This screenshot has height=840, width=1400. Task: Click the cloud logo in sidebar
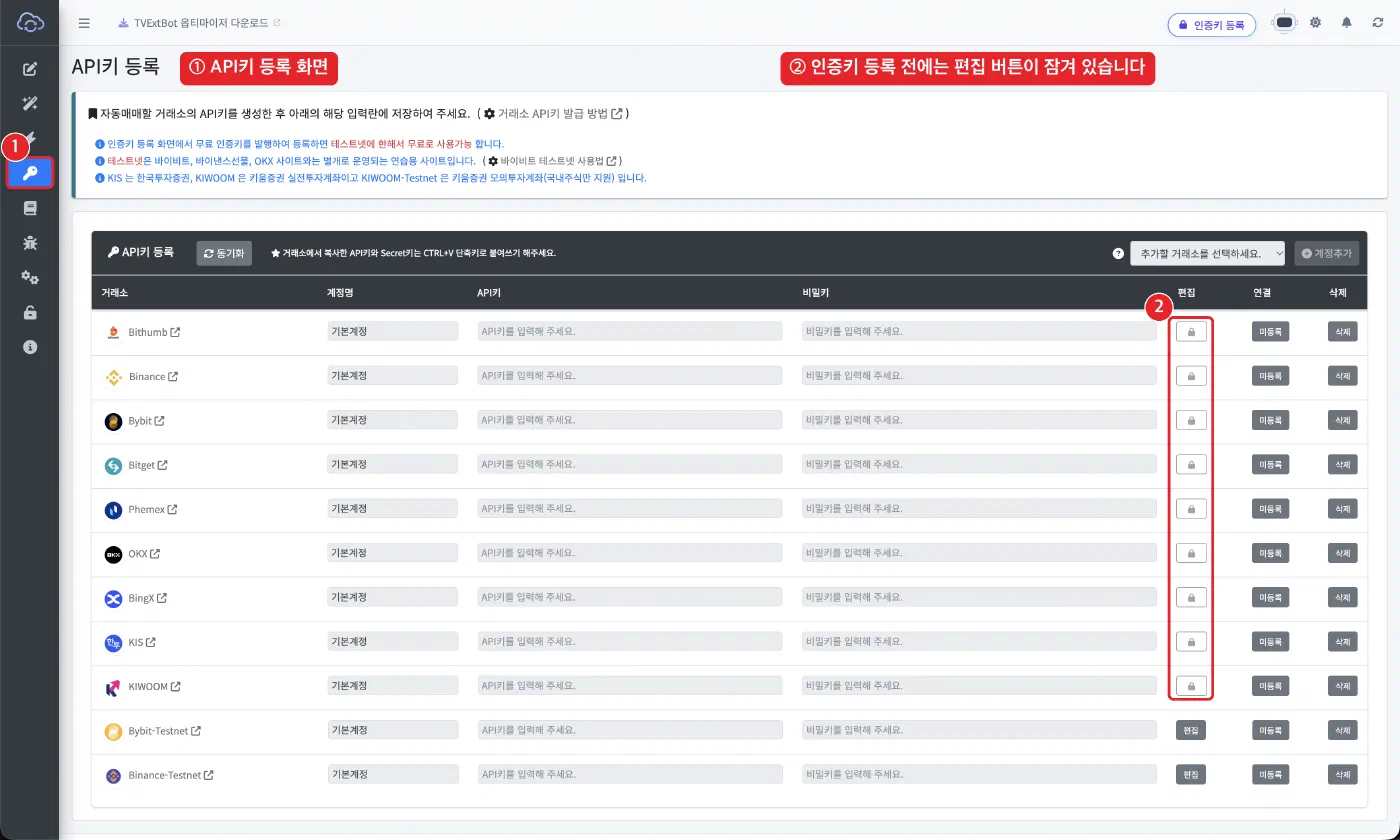[x=30, y=22]
